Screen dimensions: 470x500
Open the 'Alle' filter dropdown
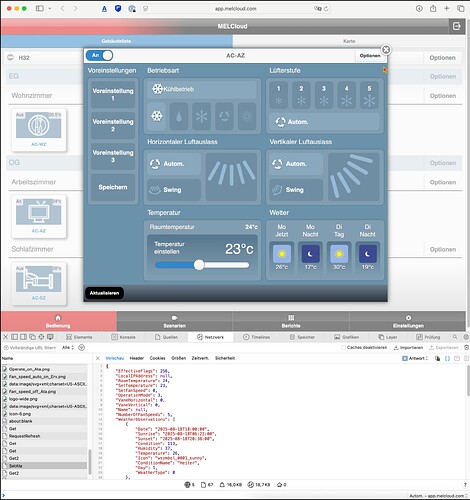[x=68, y=347]
